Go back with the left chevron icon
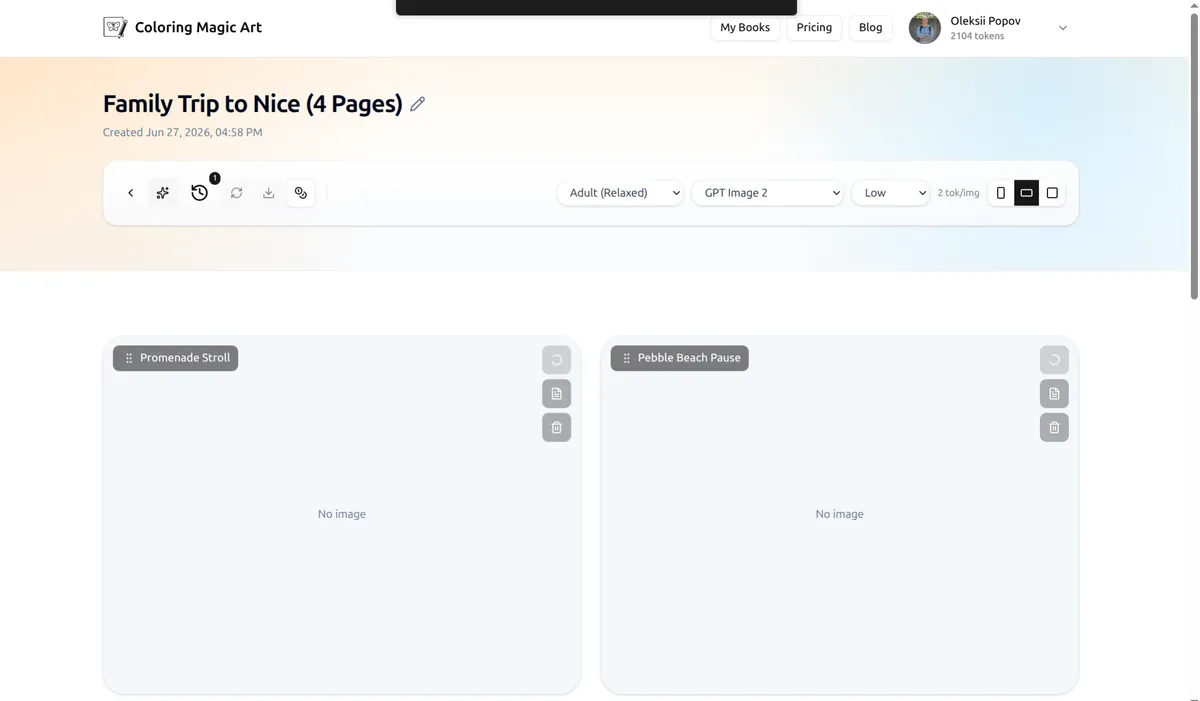The width and height of the screenshot is (1200, 701). tap(131, 193)
